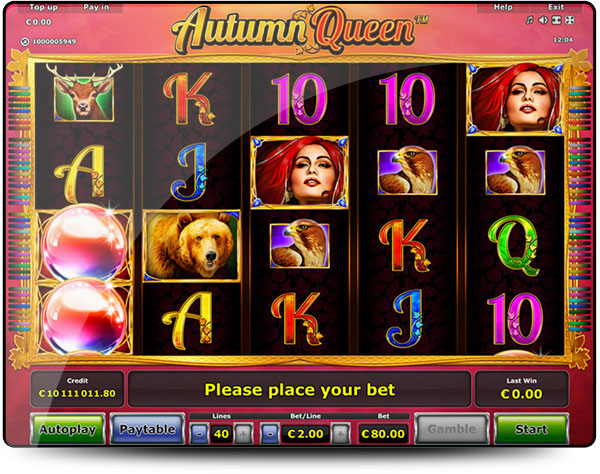Raise the bet per line
This screenshot has height=474, width=600.
pyautogui.click(x=340, y=434)
